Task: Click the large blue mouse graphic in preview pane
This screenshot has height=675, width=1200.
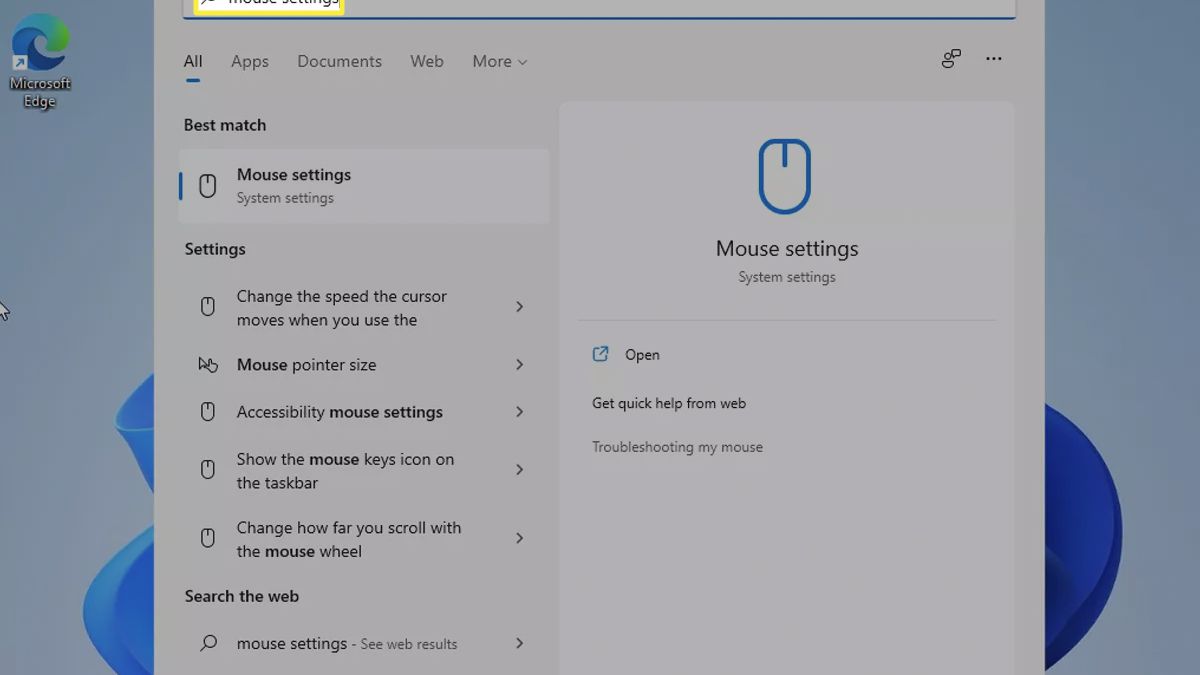Action: pyautogui.click(x=786, y=176)
